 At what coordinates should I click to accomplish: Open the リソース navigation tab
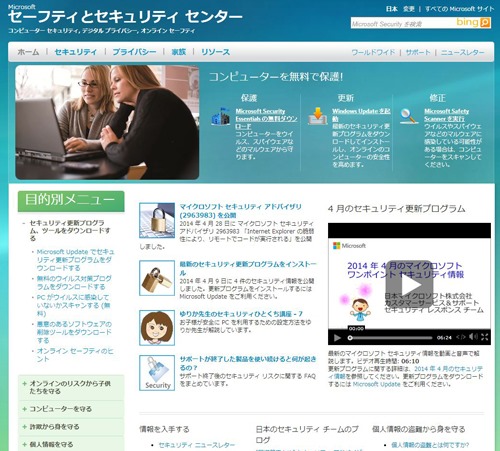[215, 52]
